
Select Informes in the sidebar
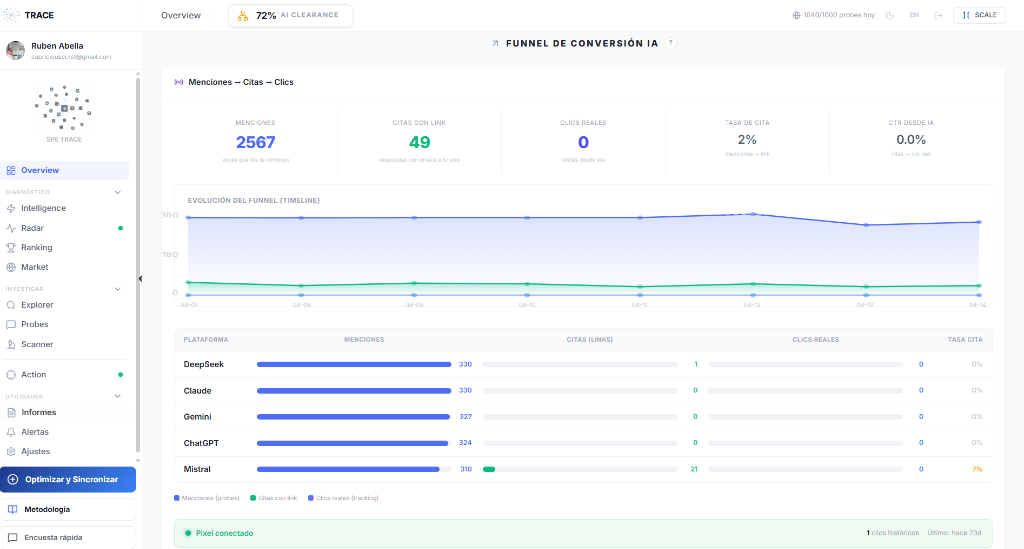click(38, 412)
